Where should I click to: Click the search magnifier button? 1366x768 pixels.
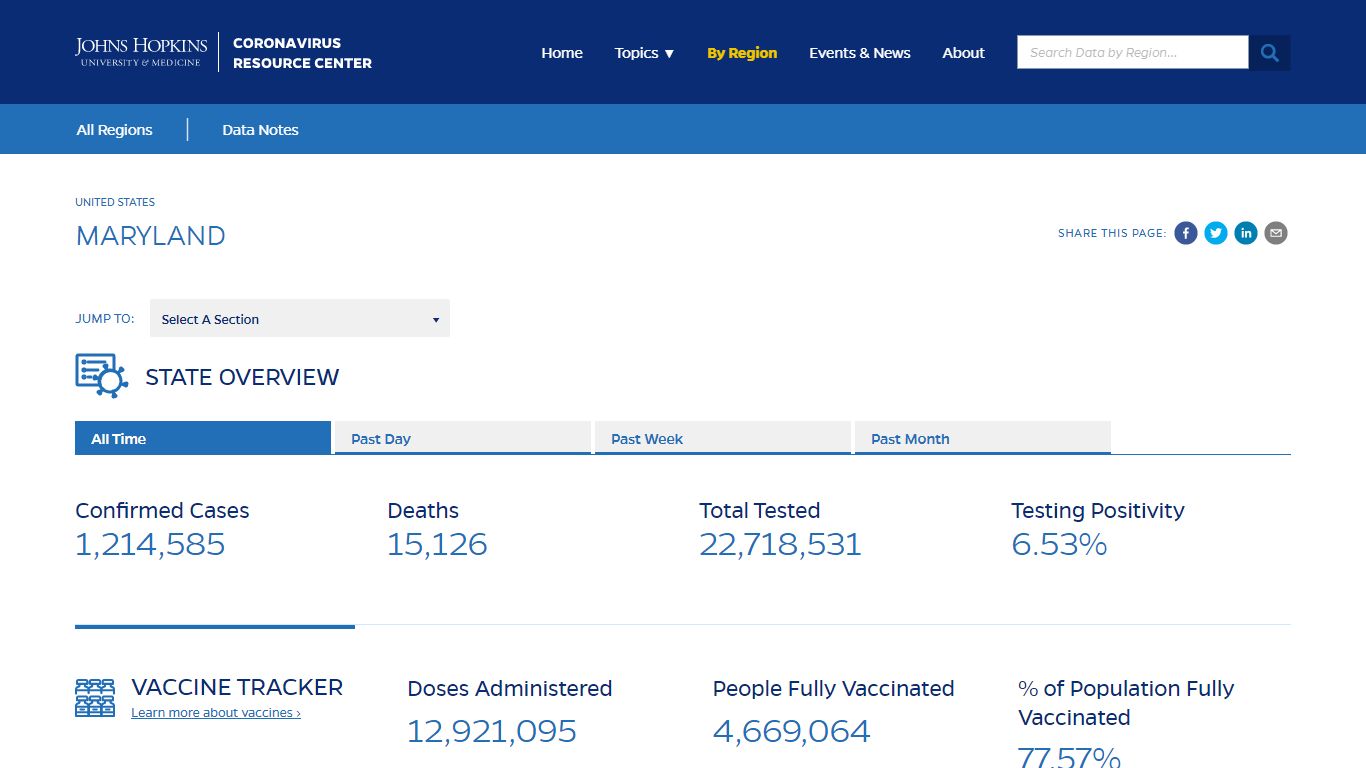pyautogui.click(x=1270, y=53)
